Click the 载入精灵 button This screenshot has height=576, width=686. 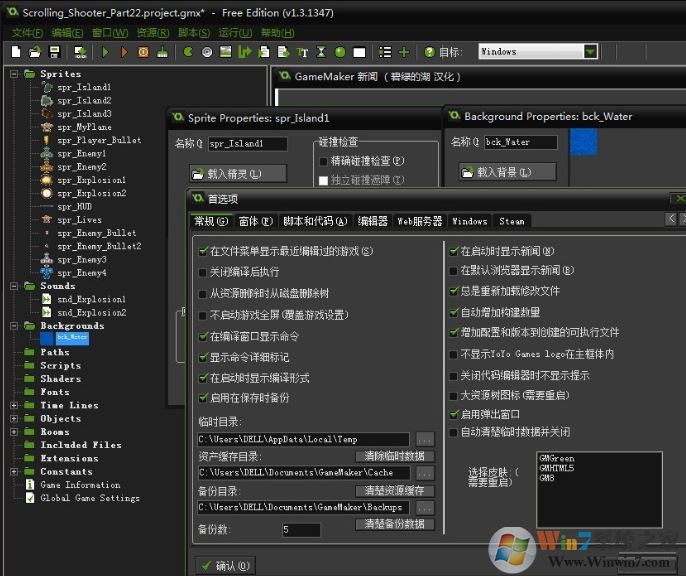point(238,174)
